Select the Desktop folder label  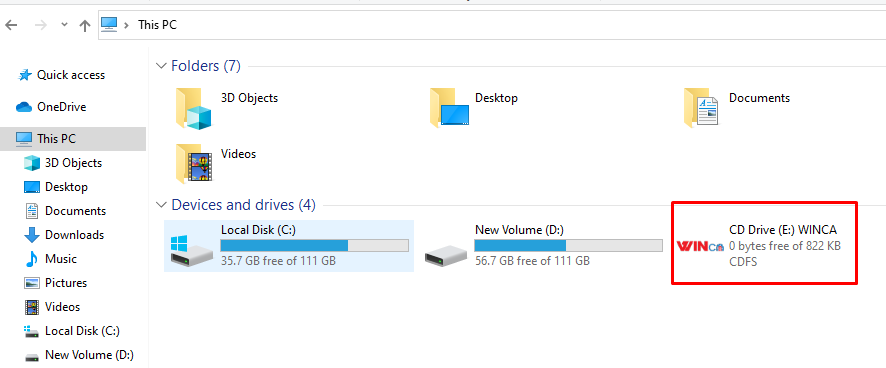[x=497, y=98]
